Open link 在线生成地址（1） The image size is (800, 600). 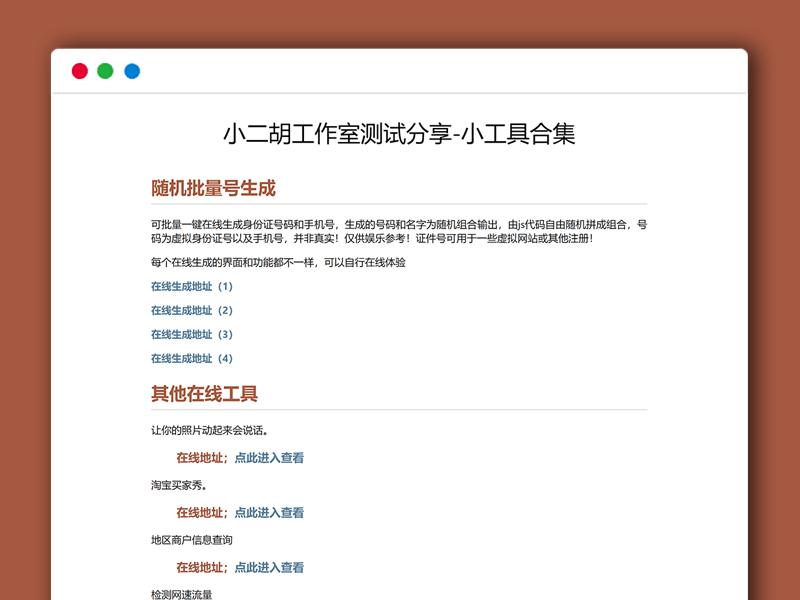192,286
